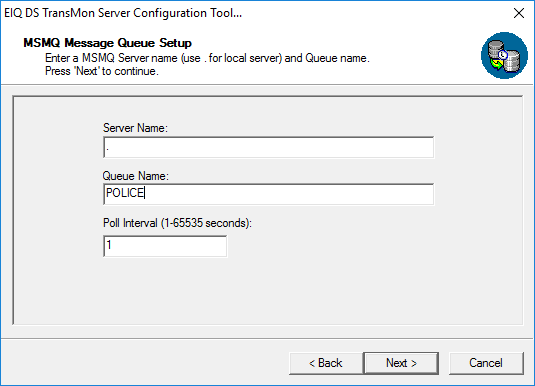Click the 'Enter a MSMQ Server name' instruction text
Viewport: 535px width, 386px height.
[x=207, y=58]
